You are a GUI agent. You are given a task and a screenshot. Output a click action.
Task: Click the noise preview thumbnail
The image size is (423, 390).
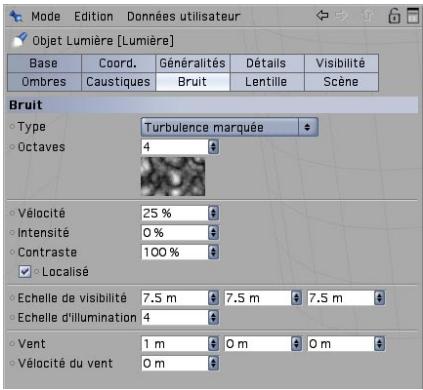coord(173,176)
